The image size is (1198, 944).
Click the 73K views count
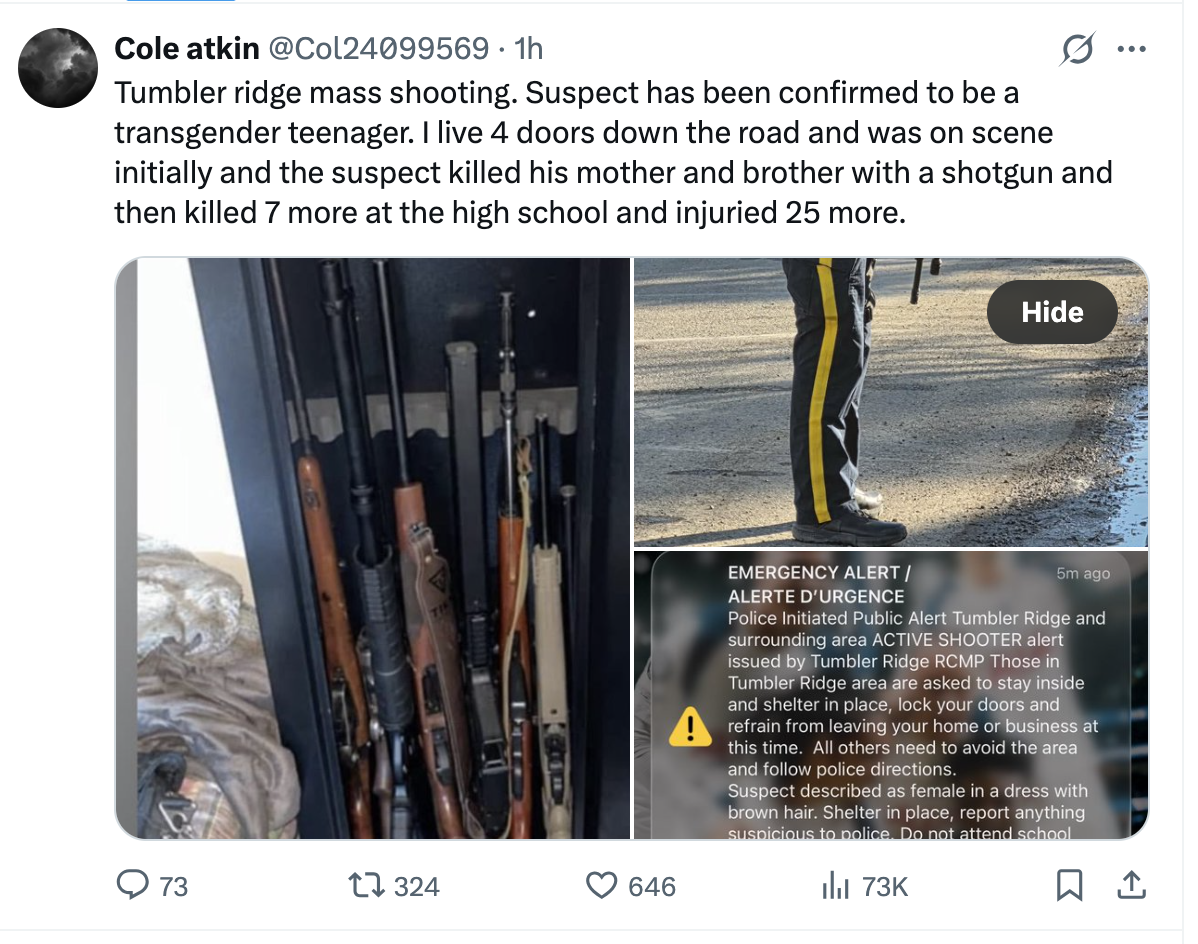884,886
